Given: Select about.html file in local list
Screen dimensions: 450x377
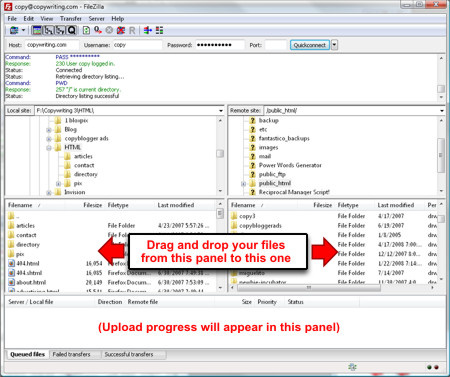Looking at the screenshot, I should pos(31,282).
